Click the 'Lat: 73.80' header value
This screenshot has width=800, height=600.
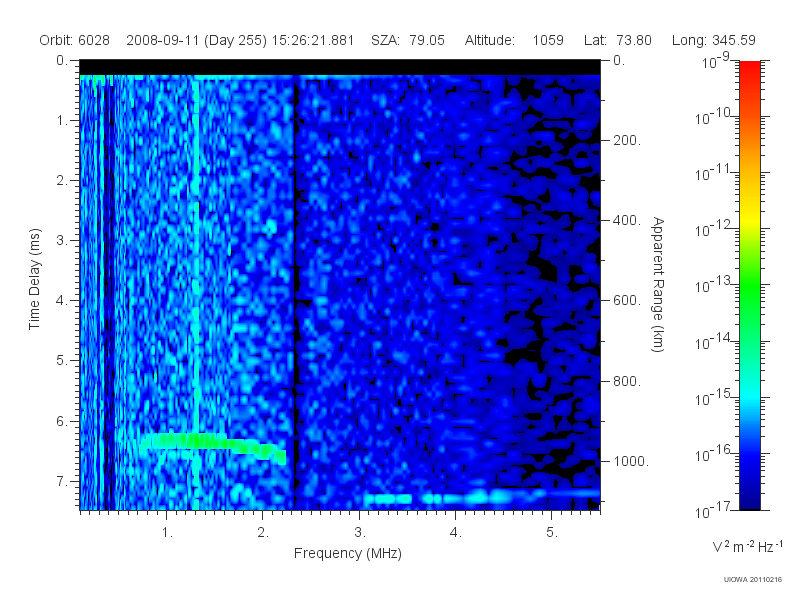pos(618,40)
